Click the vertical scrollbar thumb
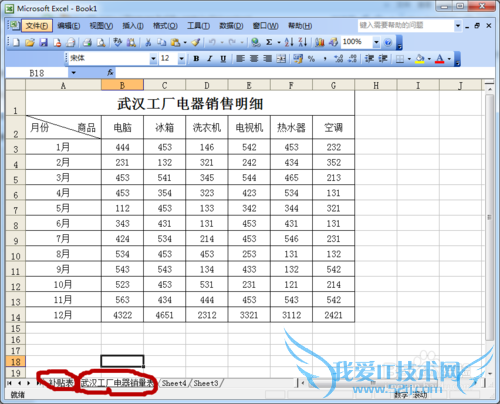The height and width of the screenshot is (404, 500). (x=489, y=217)
